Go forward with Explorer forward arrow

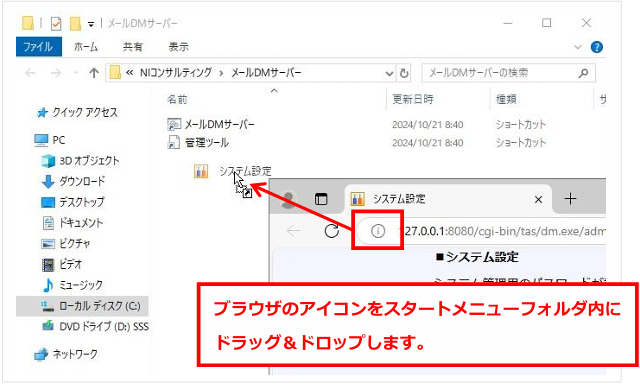[56, 73]
